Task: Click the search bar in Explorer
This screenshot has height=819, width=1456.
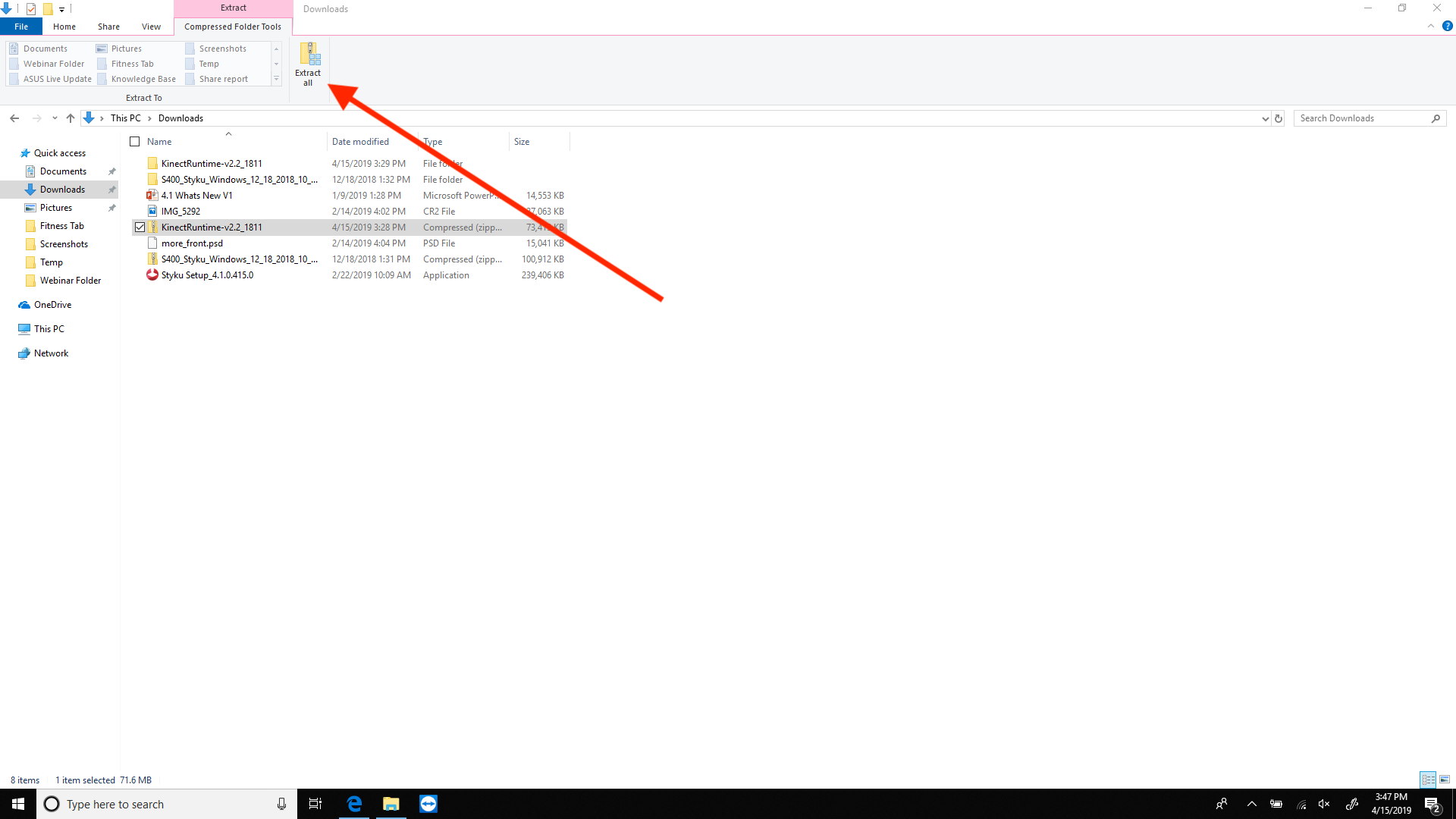Action: (1365, 118)
